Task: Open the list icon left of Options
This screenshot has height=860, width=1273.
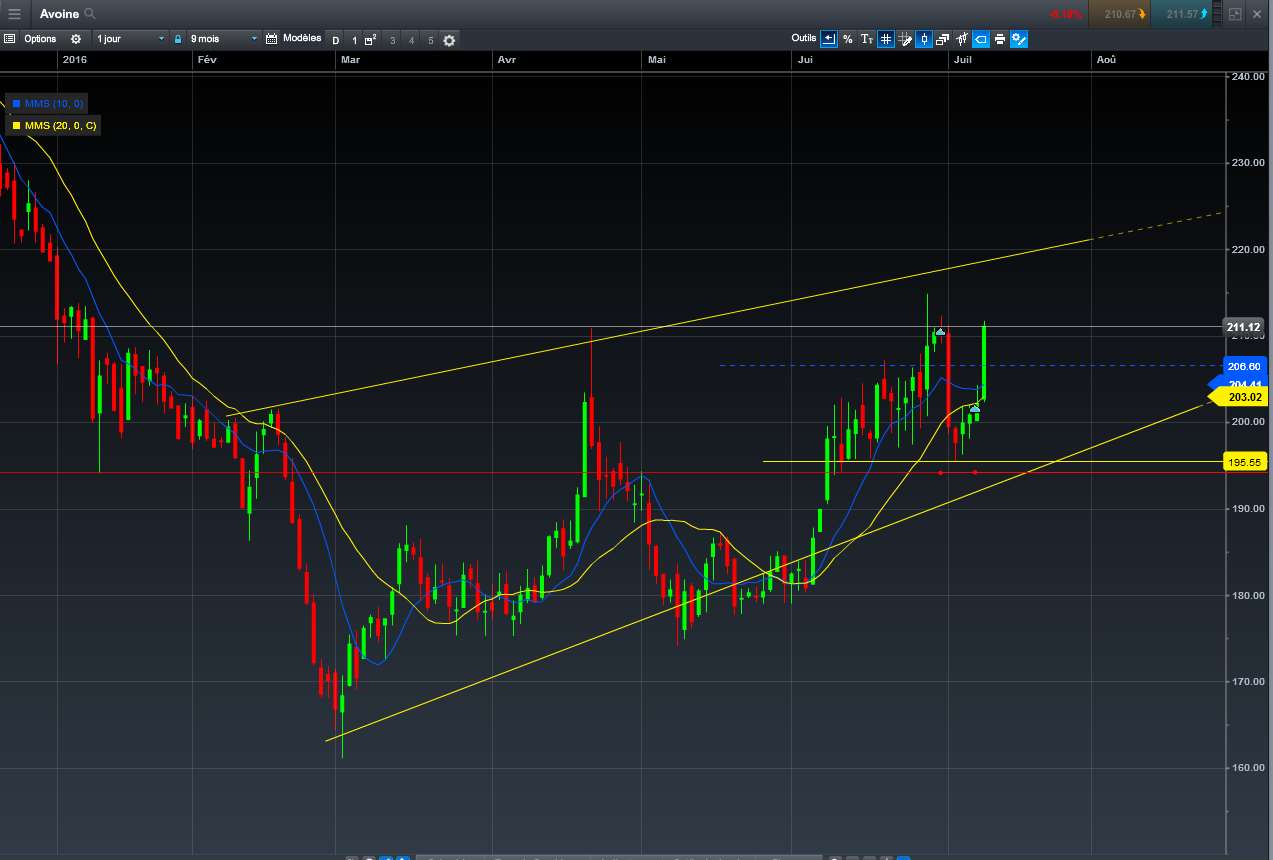Action: [10, 39]
